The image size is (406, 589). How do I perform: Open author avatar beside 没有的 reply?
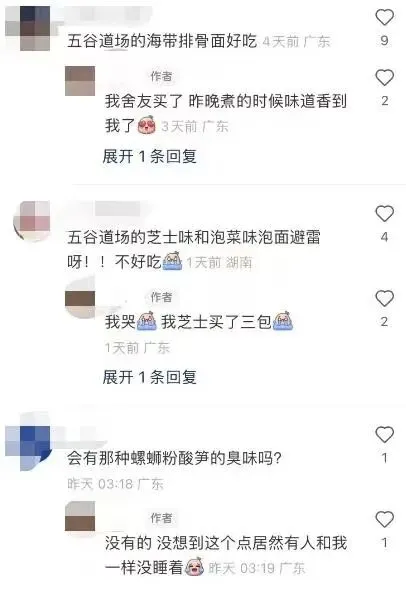[80, 516]
